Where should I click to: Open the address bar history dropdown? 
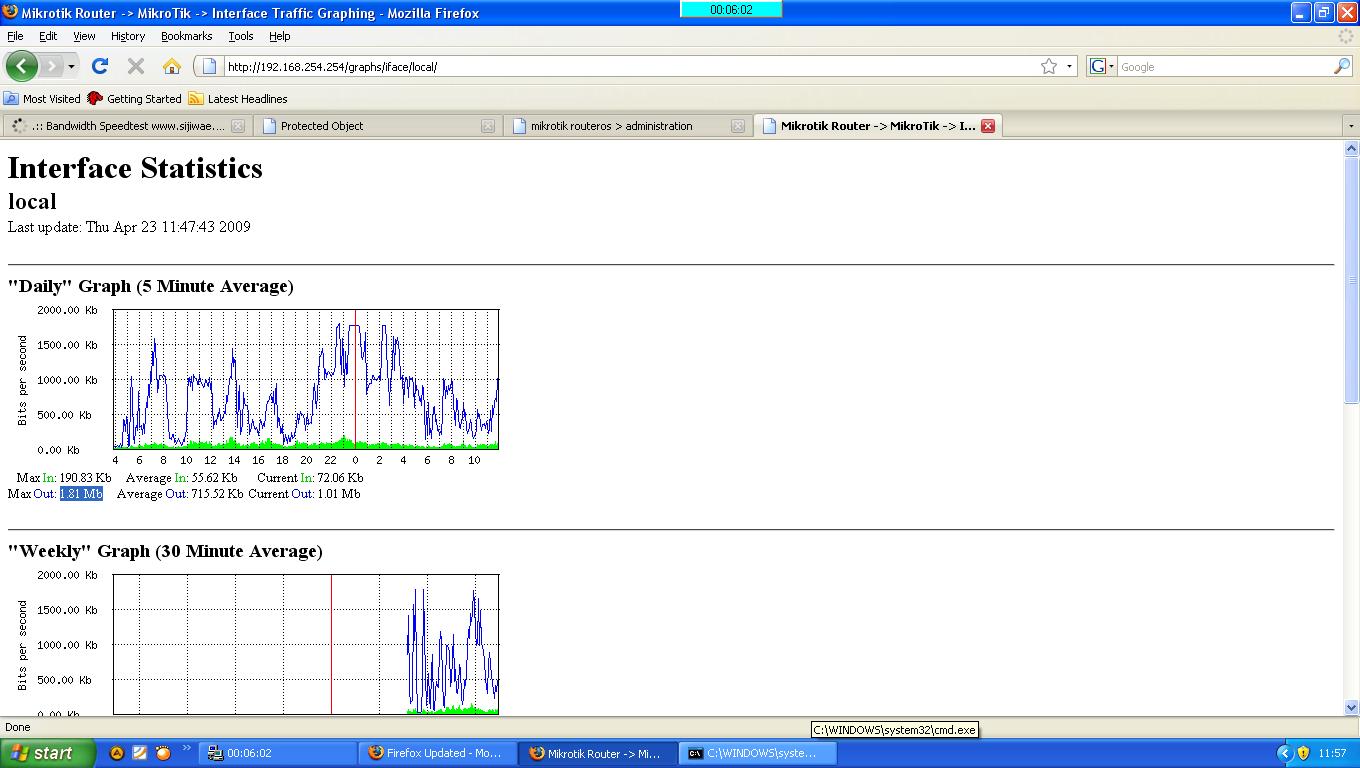(x=1069, y=67)
